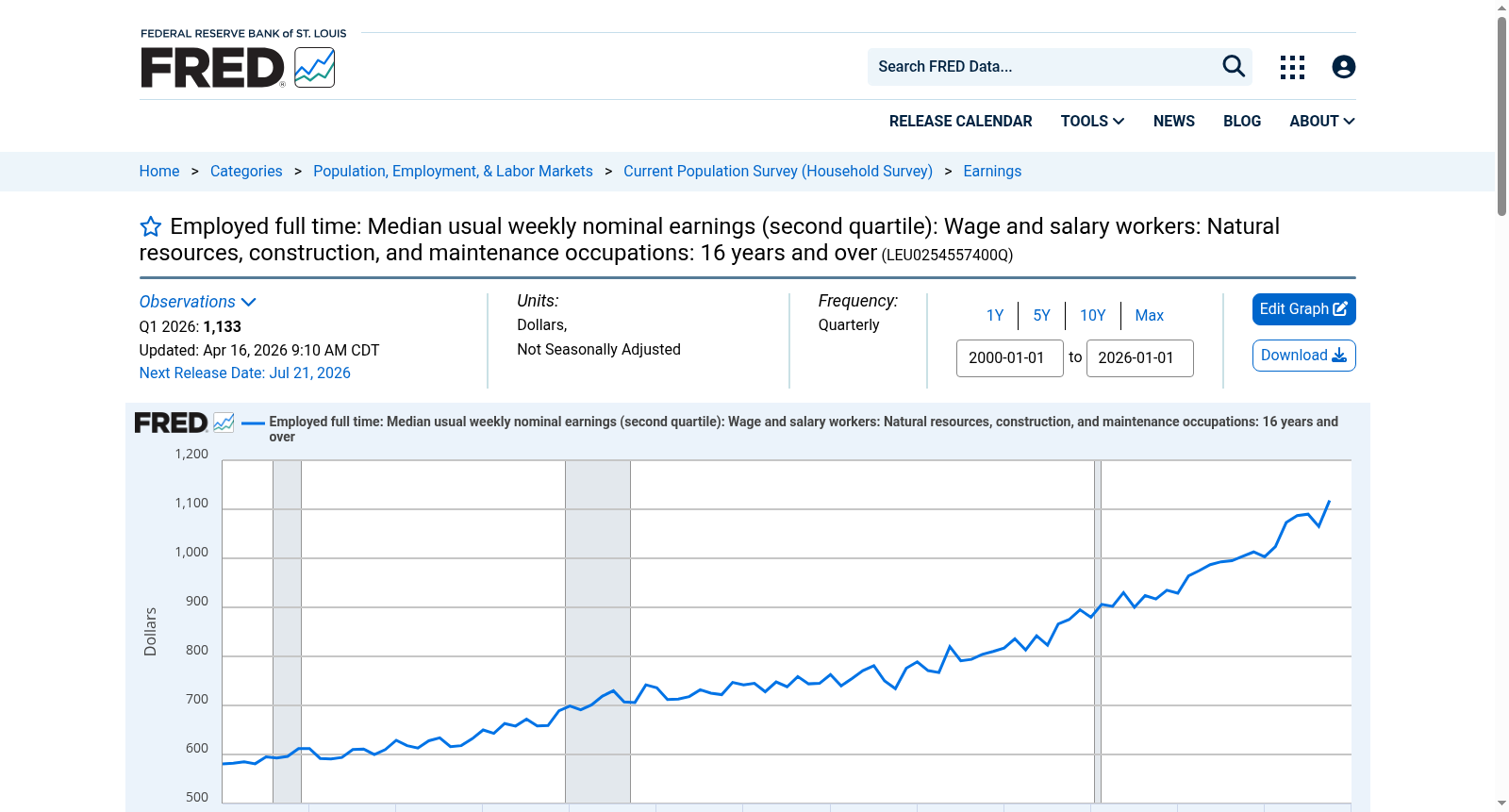
Task: Click the FRED logo in the header
Action: (x=238, y=67)
